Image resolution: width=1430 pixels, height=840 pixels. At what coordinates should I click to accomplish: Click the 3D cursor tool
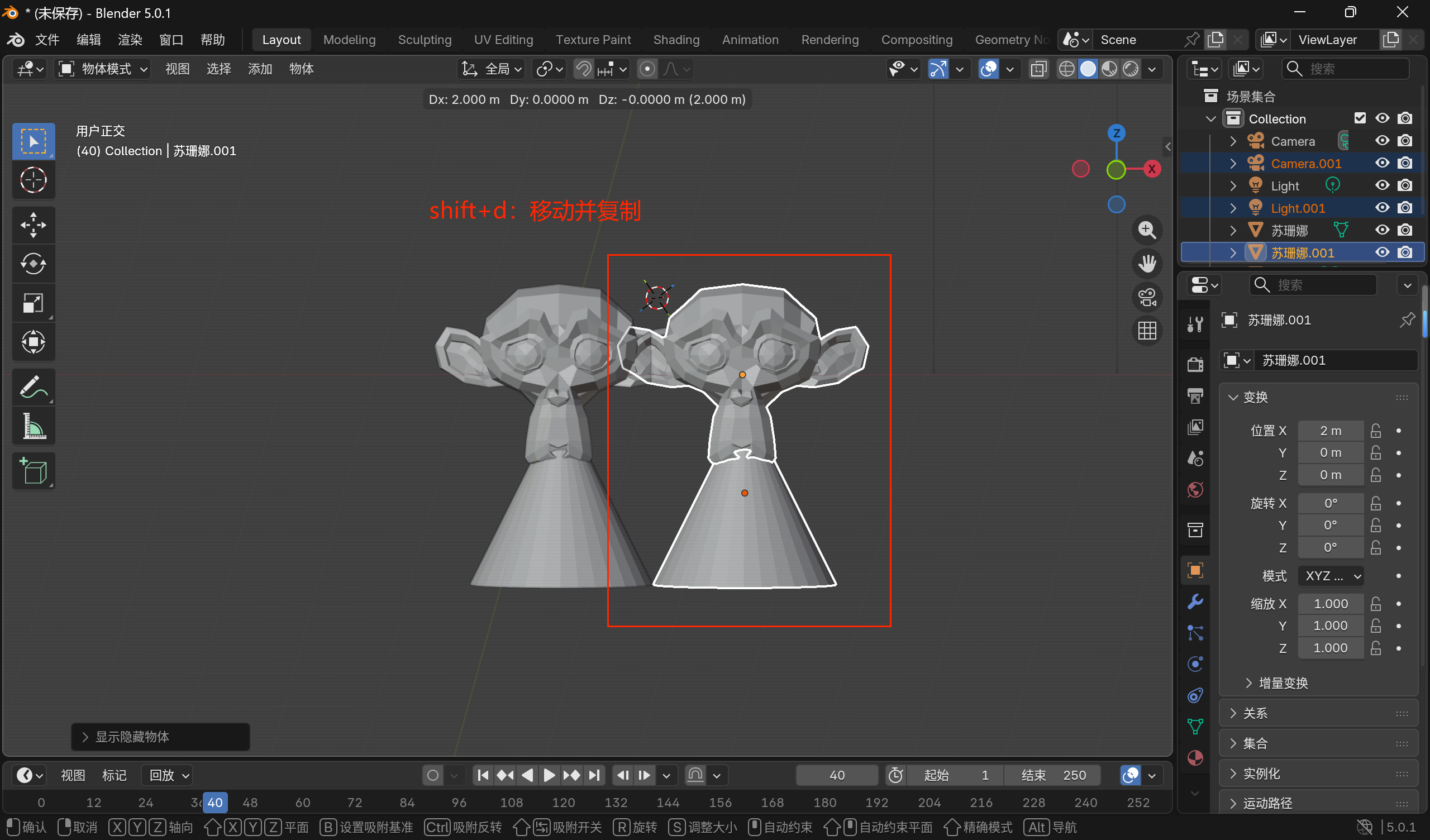click(34, 180)
